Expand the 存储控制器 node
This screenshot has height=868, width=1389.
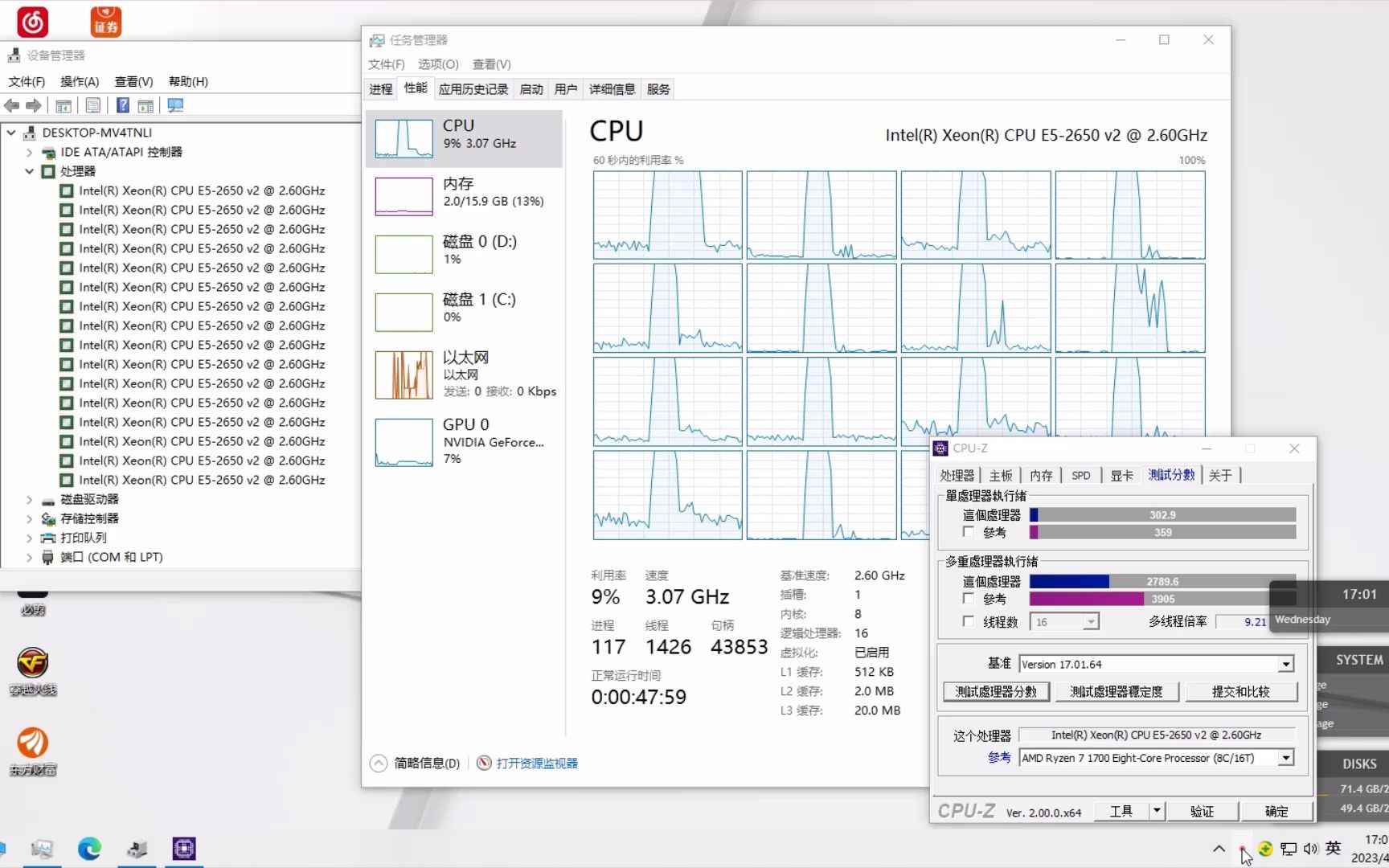[30, 518]
